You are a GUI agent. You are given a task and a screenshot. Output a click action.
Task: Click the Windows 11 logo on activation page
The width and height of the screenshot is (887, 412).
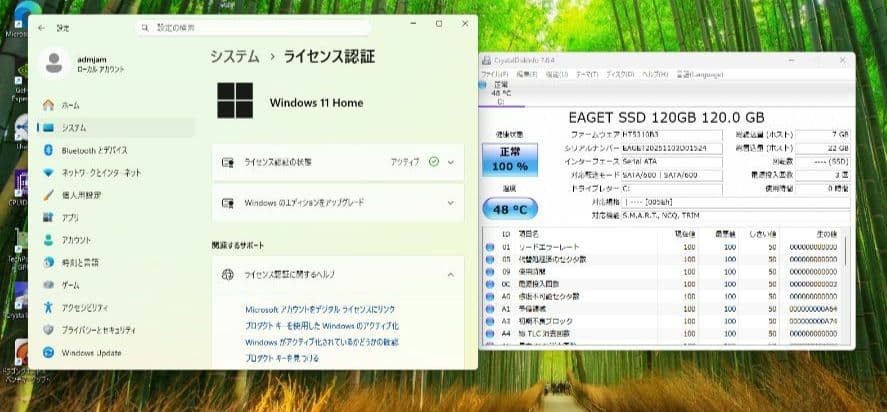pyautogui.click(x=235, y=101)
